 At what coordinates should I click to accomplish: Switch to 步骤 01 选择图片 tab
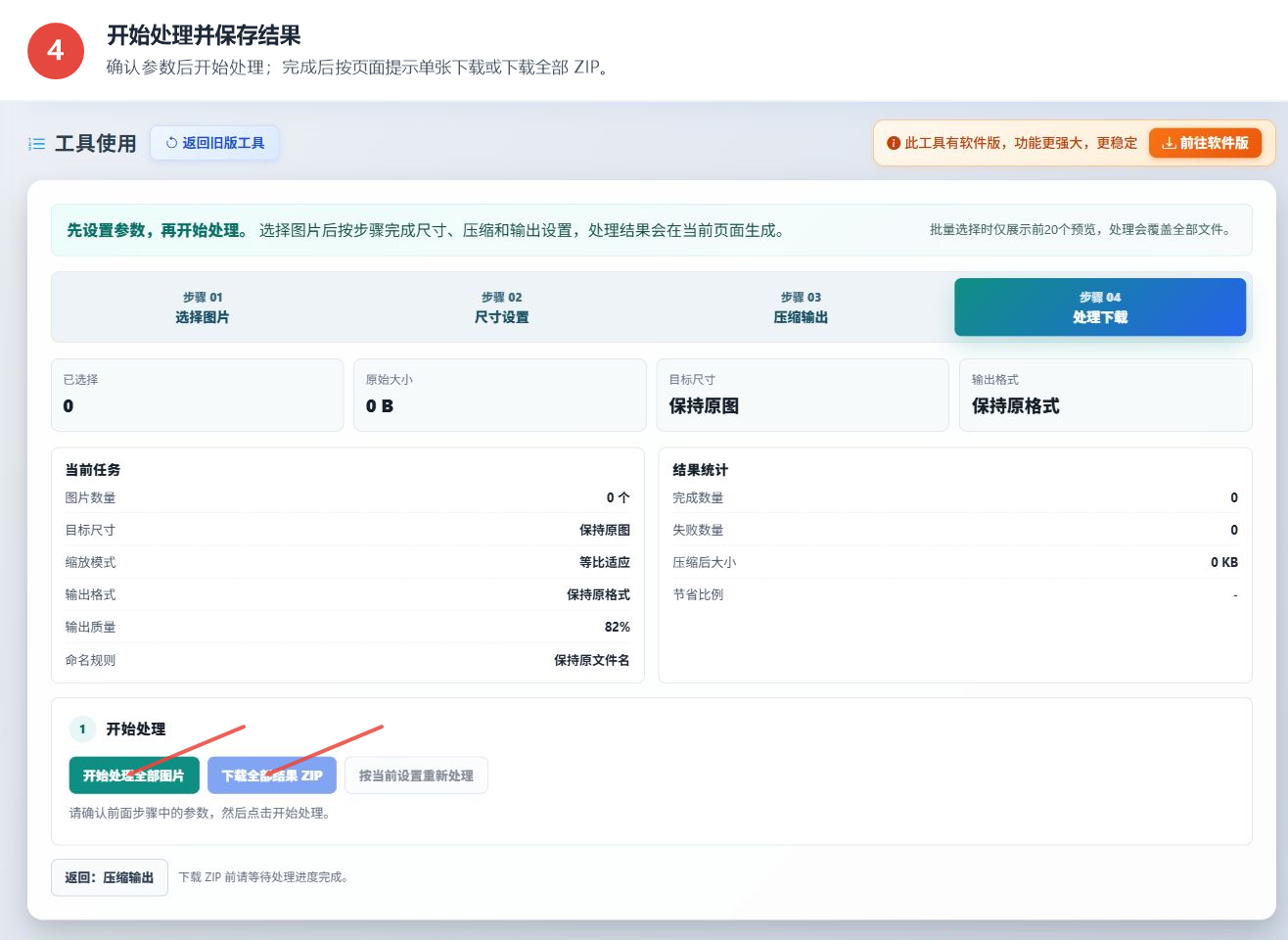[x=202, y=307]
